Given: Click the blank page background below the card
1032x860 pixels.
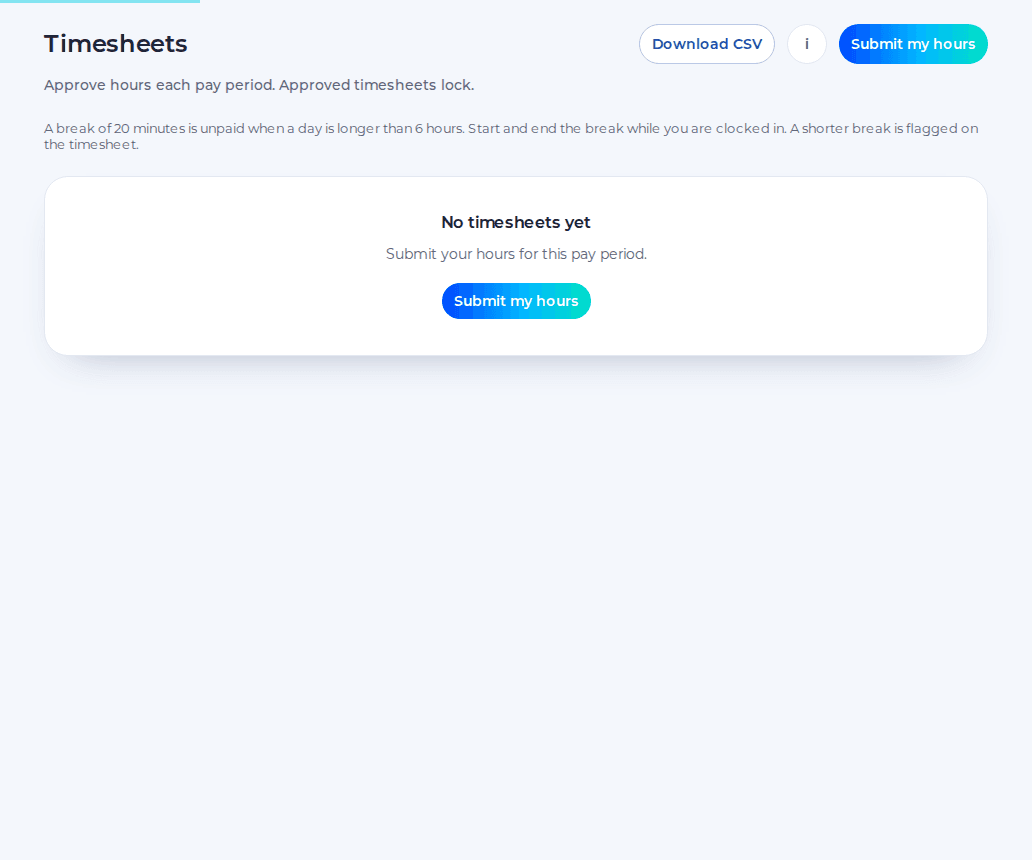Looking at the screenshot, I should point(516,592).
